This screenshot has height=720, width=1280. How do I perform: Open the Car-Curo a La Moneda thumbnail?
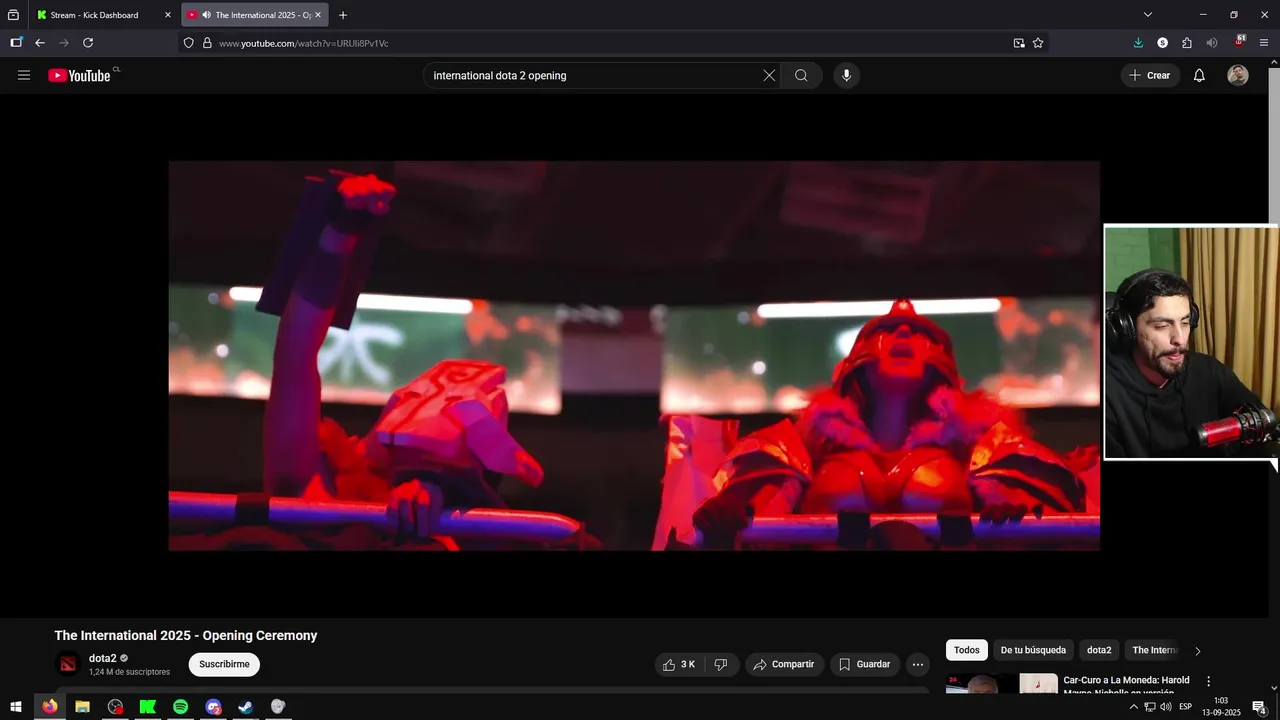click(x=1001, y=684)
